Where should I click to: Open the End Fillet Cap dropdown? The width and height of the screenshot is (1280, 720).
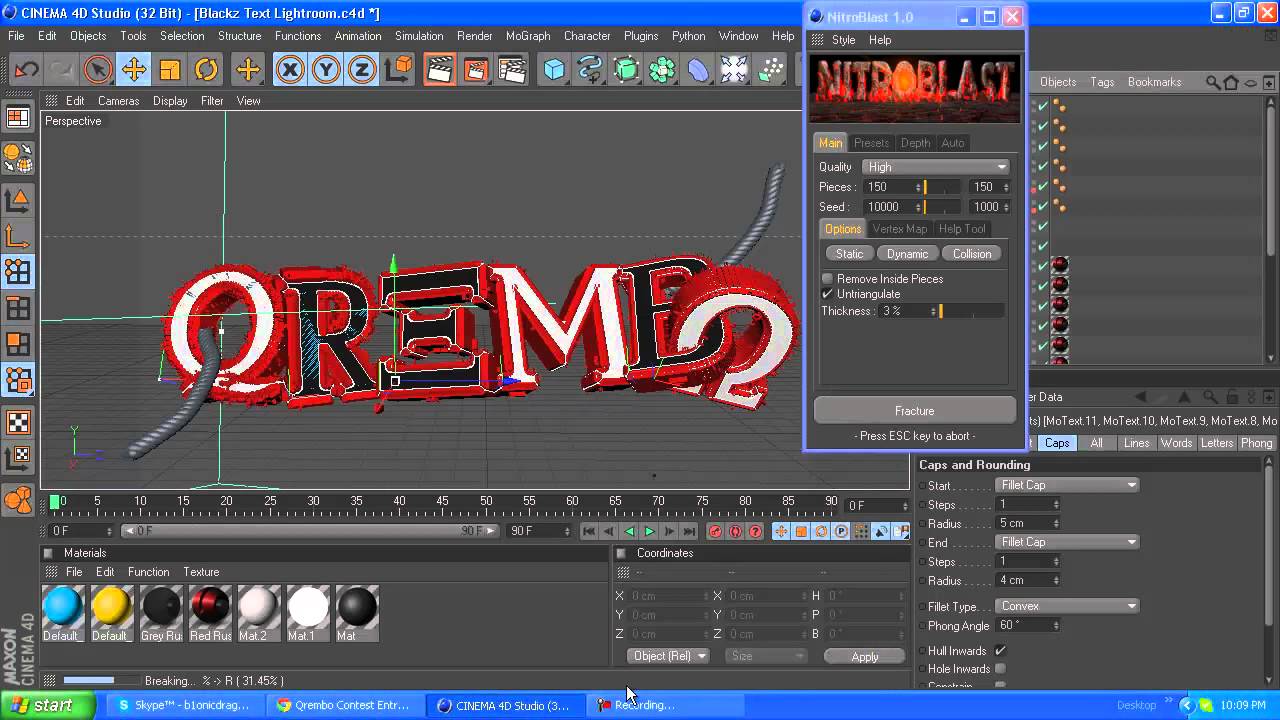1067,542
